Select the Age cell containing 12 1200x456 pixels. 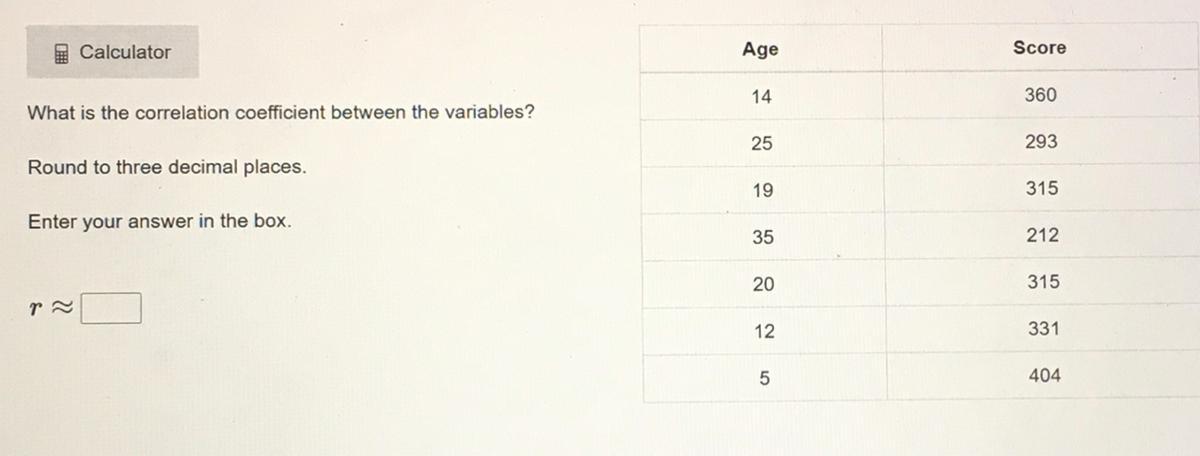(763, 332)
